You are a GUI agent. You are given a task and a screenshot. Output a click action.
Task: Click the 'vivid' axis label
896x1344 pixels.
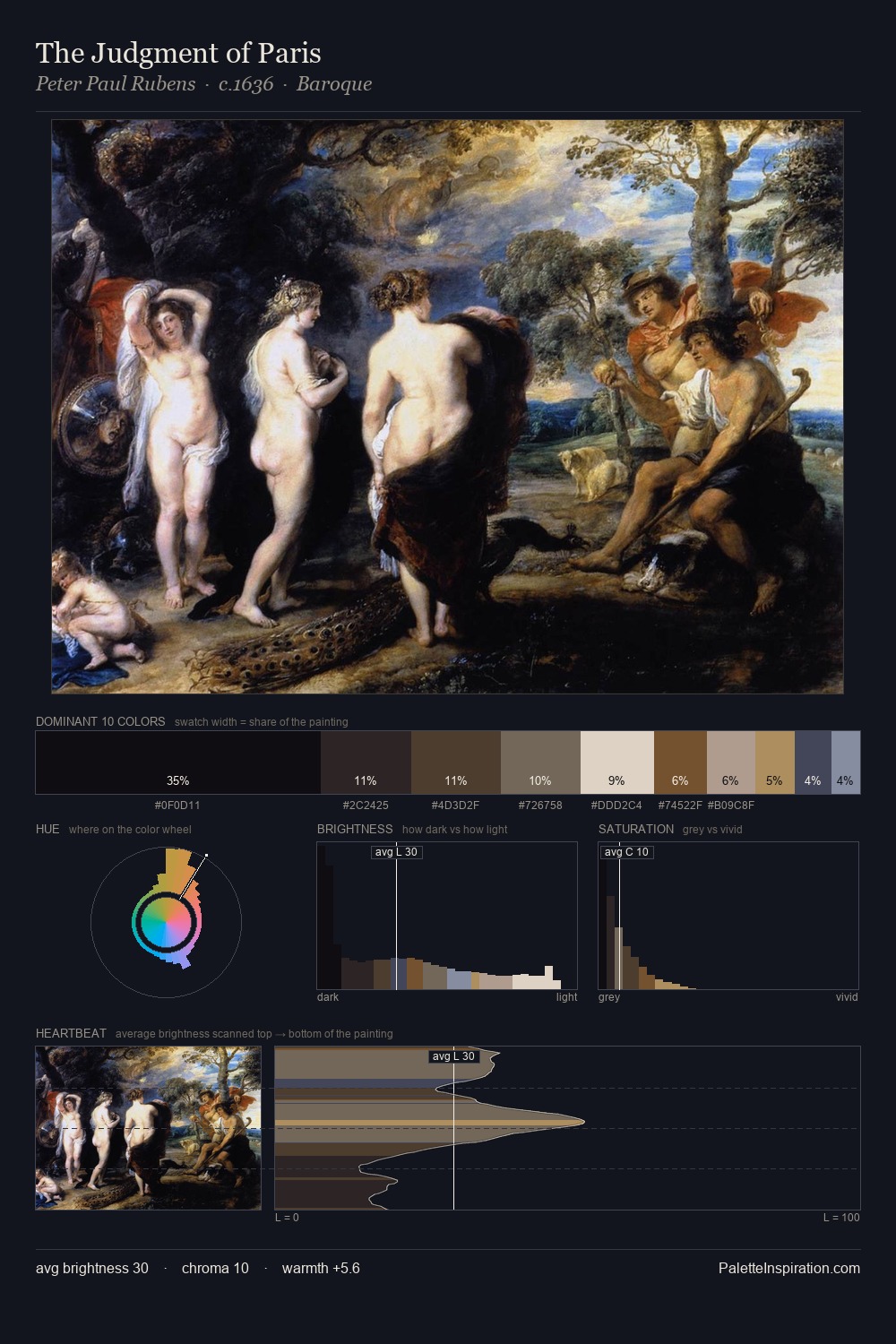(847, 997)
